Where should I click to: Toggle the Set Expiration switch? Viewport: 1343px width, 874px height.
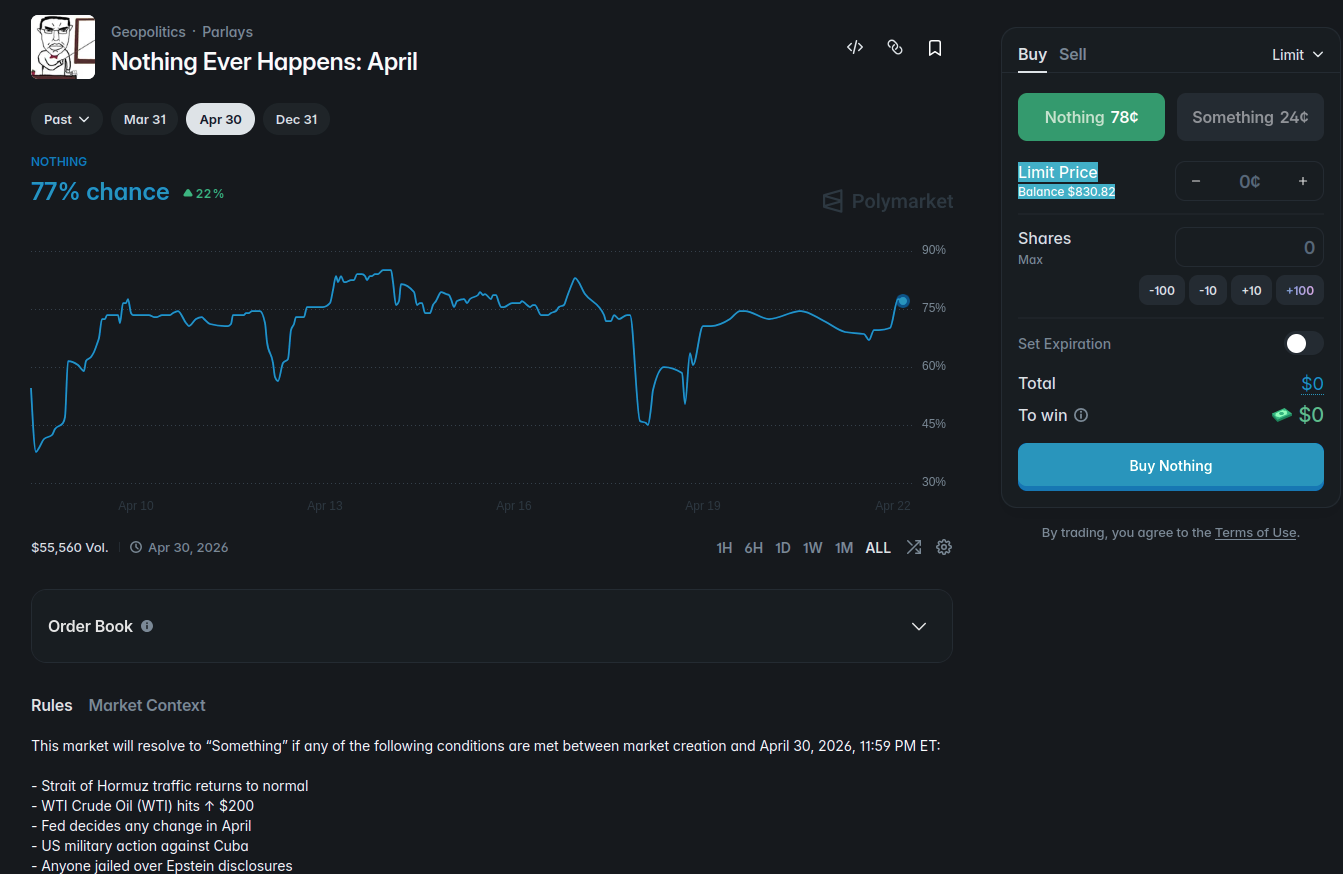click(x=1304, y=344)
